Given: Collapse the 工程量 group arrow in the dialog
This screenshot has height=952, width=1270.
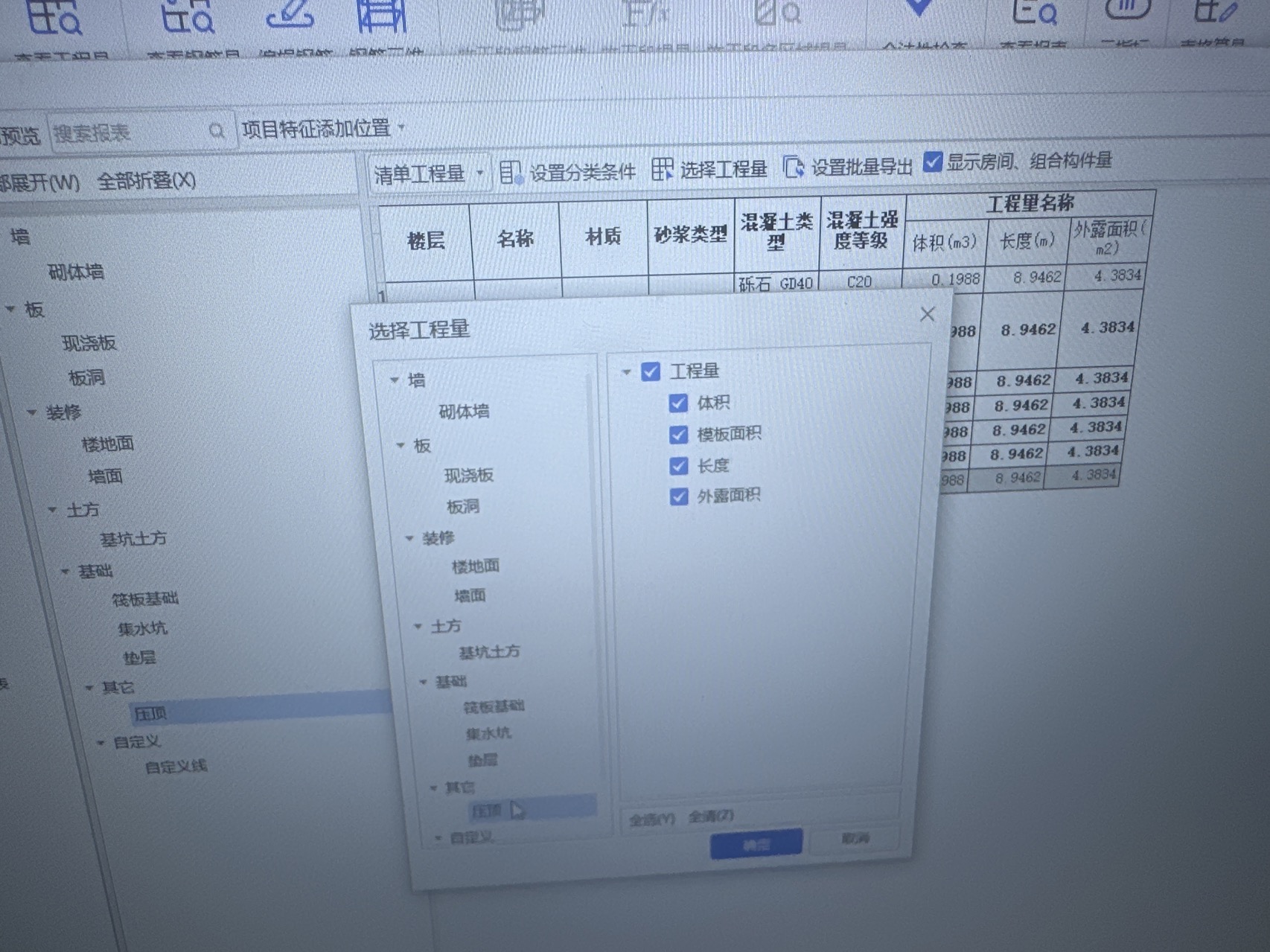Looking at the screenshot, I should [626, 372].
